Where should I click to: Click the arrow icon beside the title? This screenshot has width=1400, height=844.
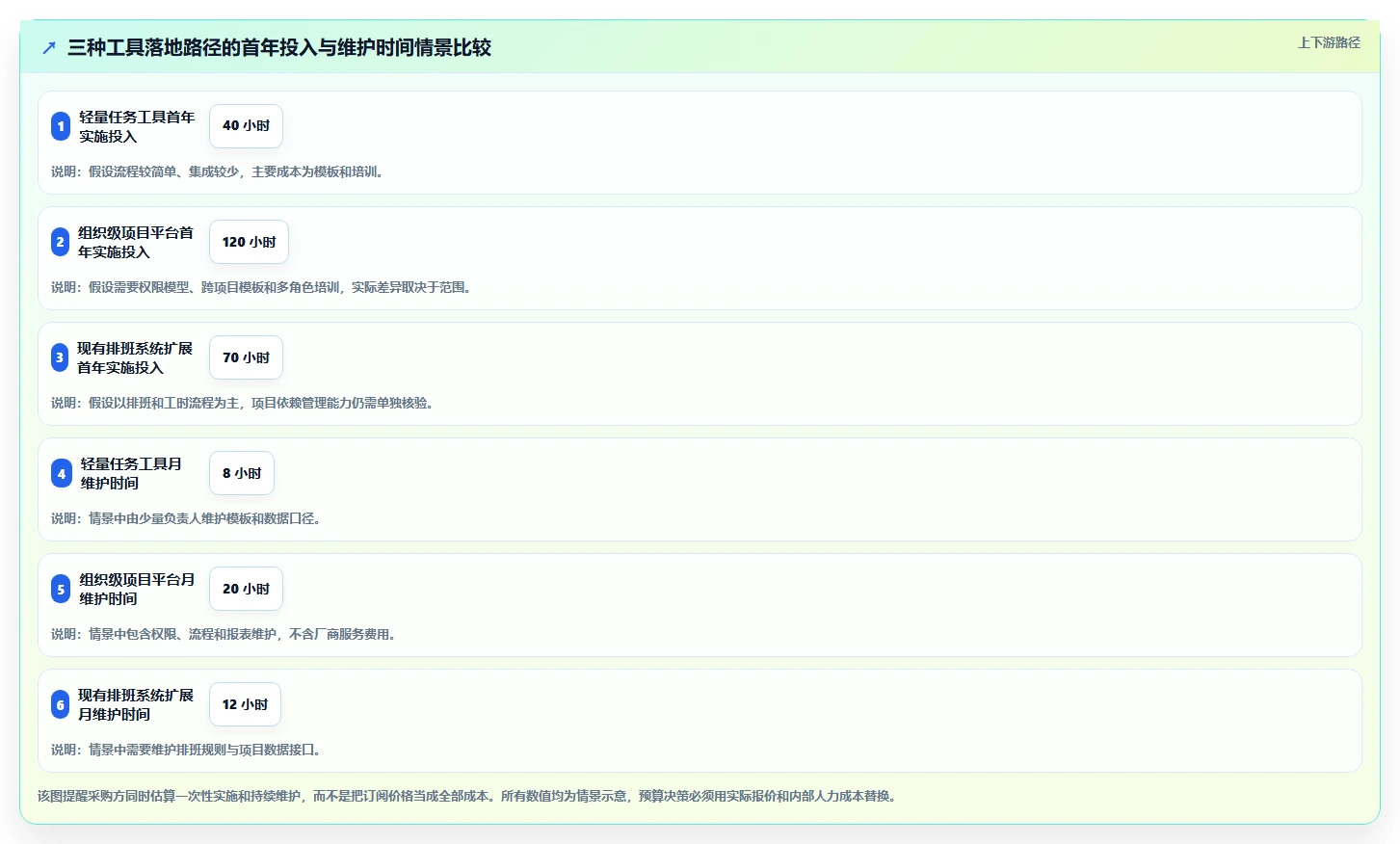49,47
